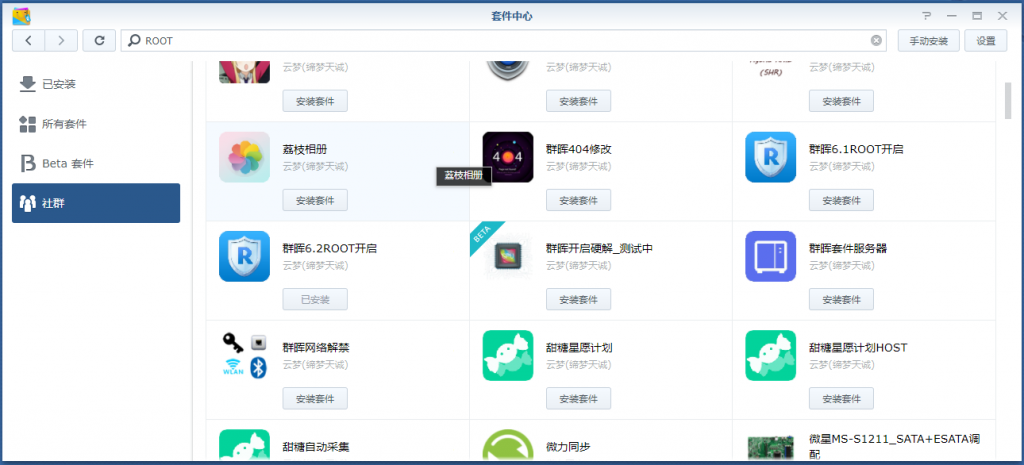Install the 群晖开启硬解_测试中 package

578,299
